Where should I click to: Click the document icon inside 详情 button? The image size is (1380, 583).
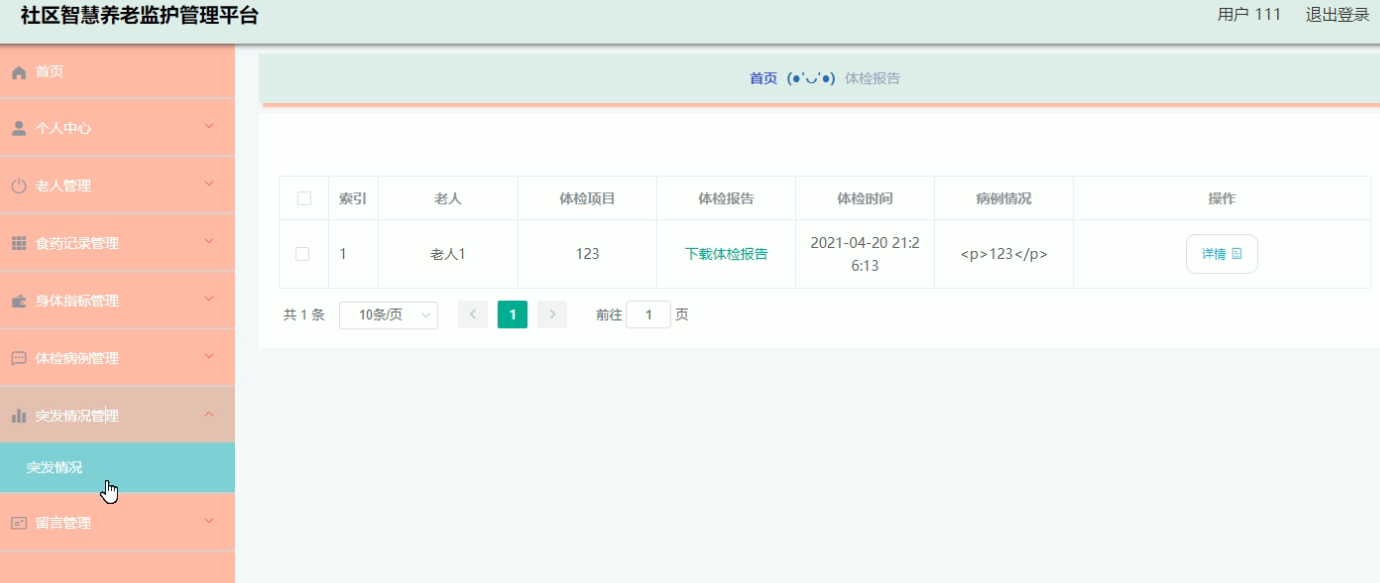1238,253
